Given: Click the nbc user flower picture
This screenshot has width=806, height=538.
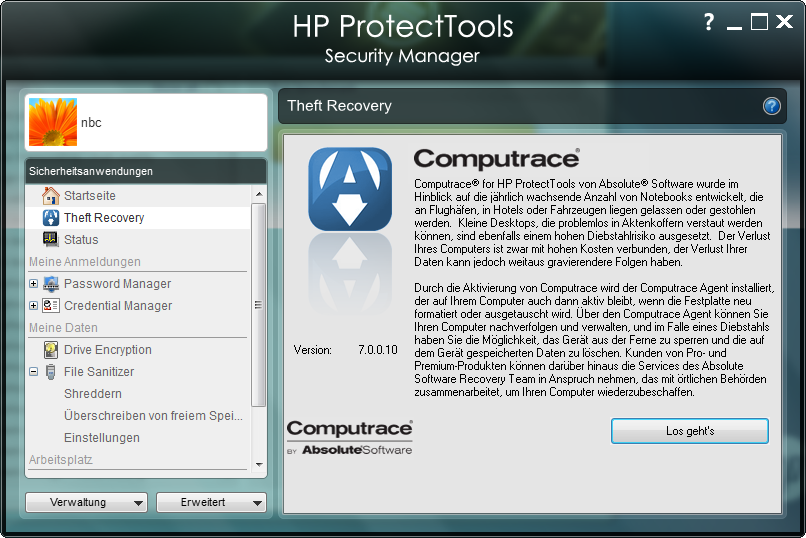Looking at the screenshot, I should point(53,122).
